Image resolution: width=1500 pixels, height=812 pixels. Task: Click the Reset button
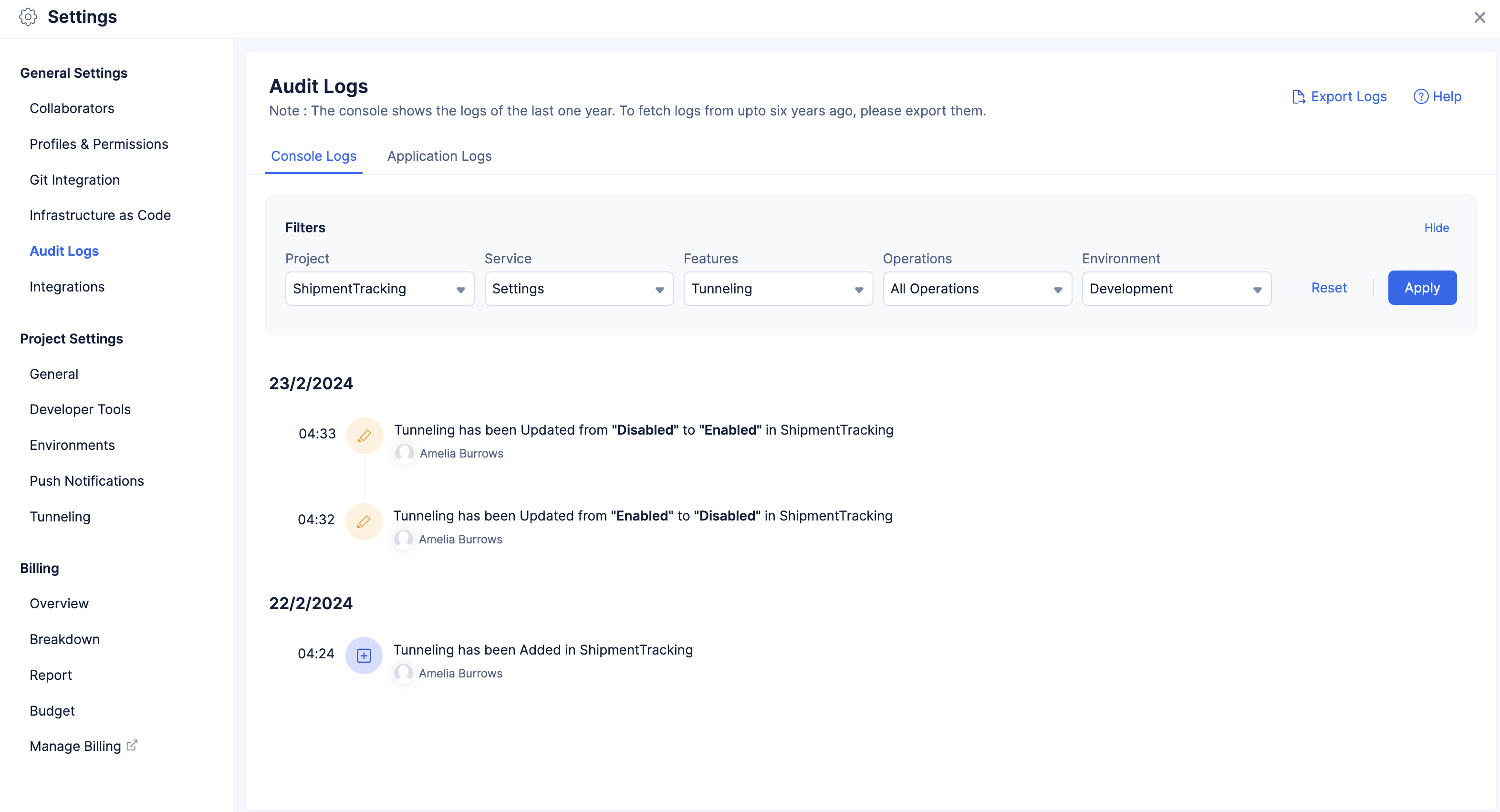1329,287
